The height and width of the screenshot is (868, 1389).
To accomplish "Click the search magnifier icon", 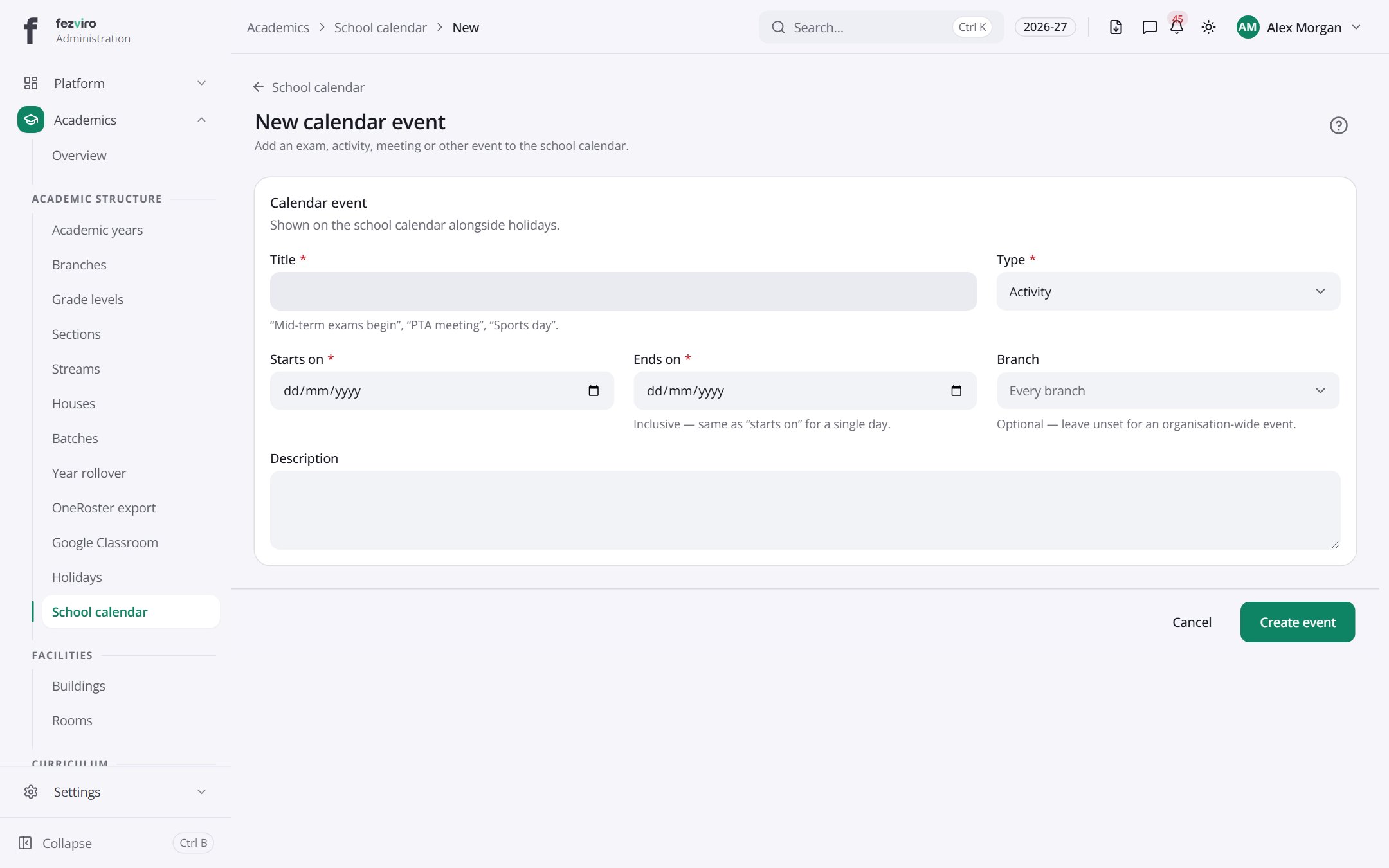I will 778,27.
